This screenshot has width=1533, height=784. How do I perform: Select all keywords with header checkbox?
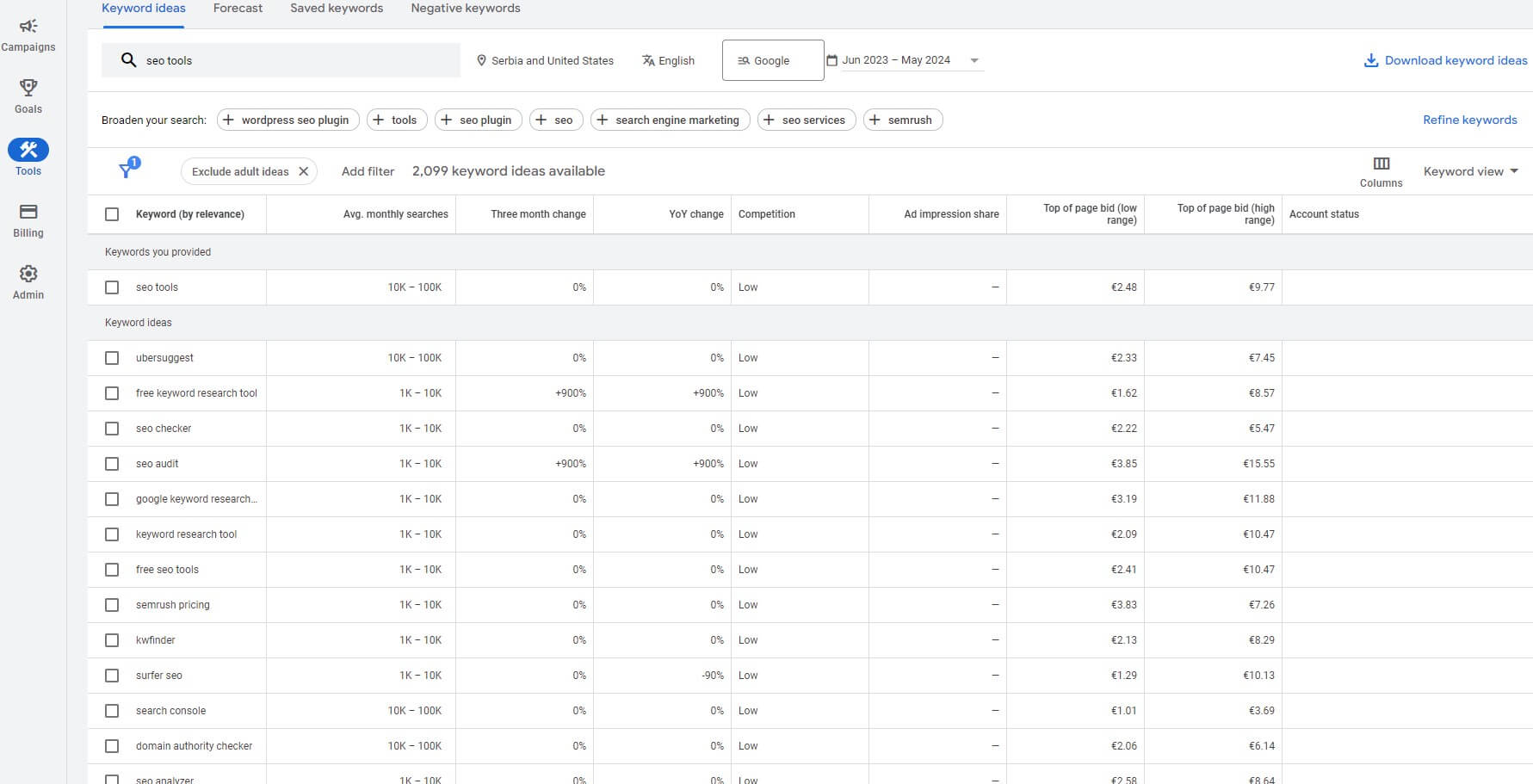(x=112, y=213)
